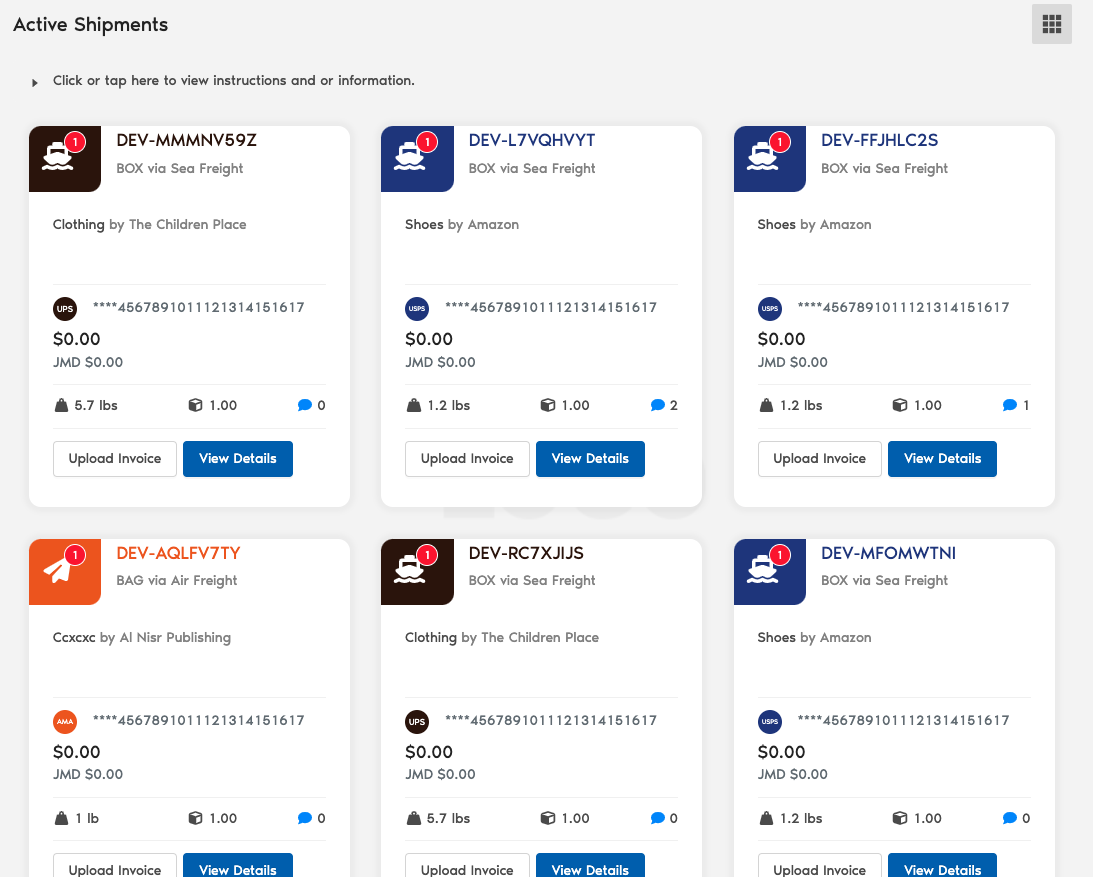Upload Invoice for shipment DEV-RC7XJIJS
Image resolution: width=1093 pixels, height=877 pixels.
(467, 867)
